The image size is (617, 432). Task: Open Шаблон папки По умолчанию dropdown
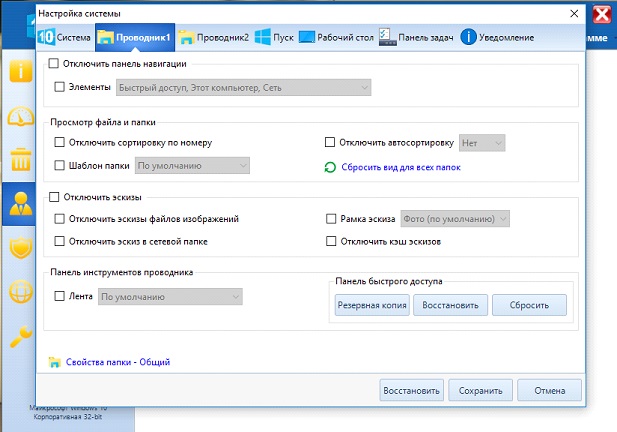tap(192, 166)
